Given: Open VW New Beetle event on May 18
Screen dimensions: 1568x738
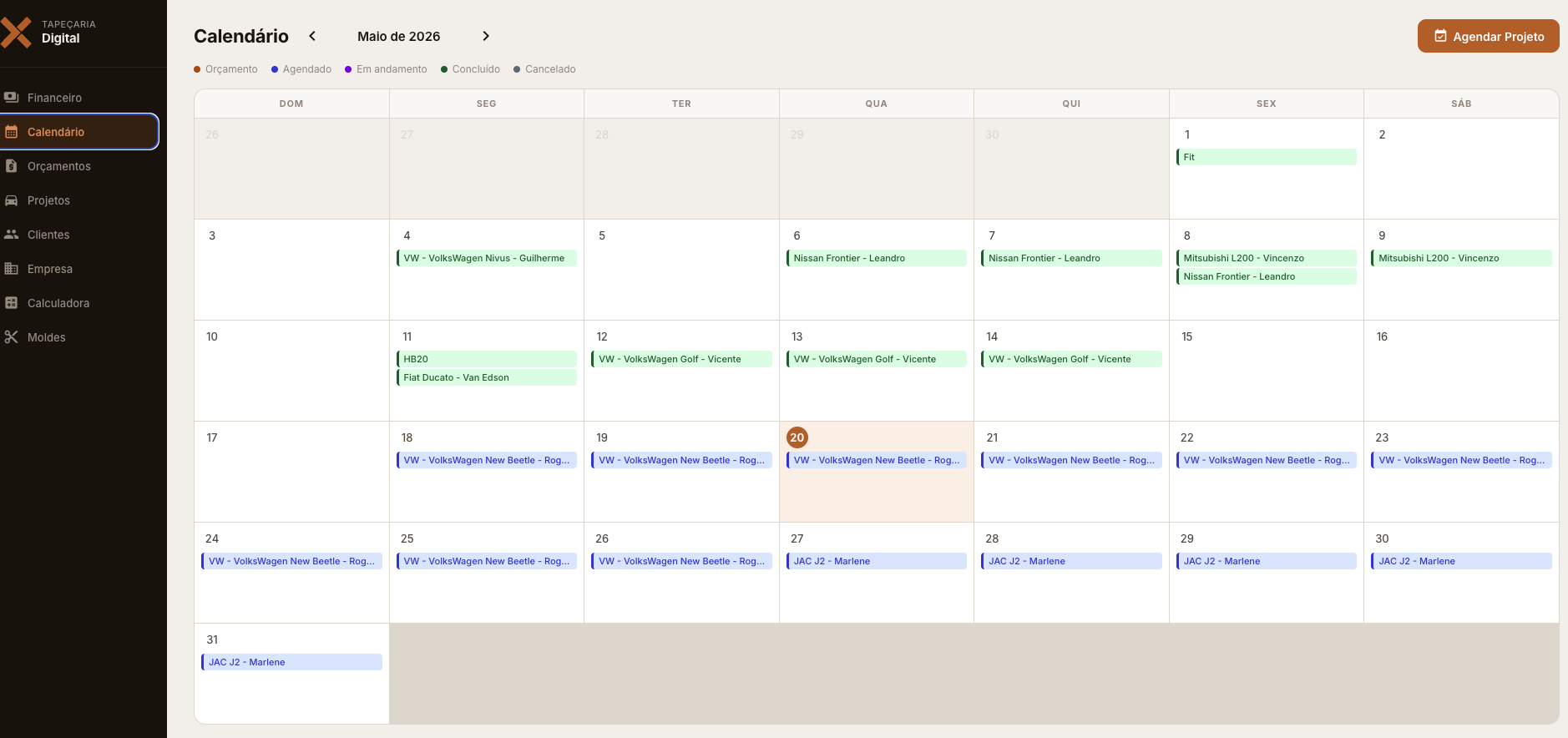Looking at the screenshot, I should pos(486,460).
